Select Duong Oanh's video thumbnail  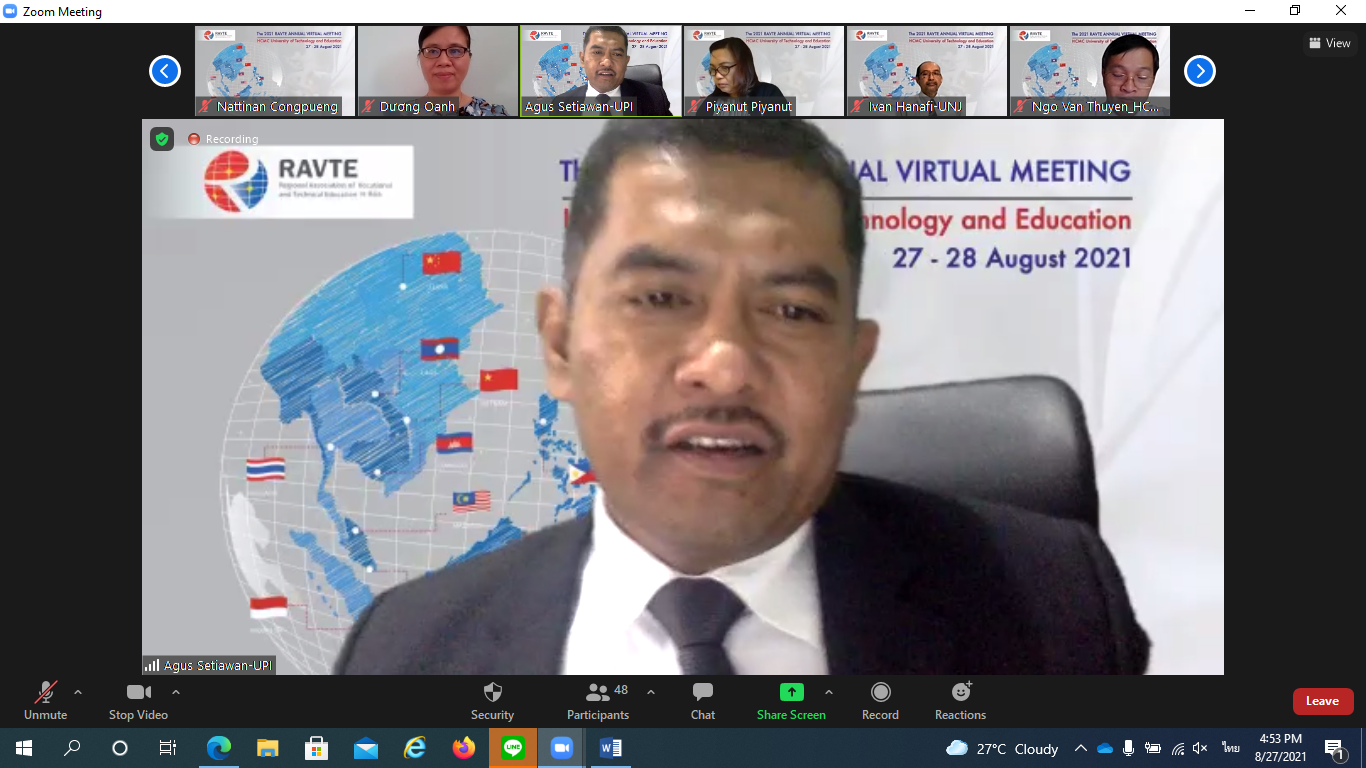(438, 71)
